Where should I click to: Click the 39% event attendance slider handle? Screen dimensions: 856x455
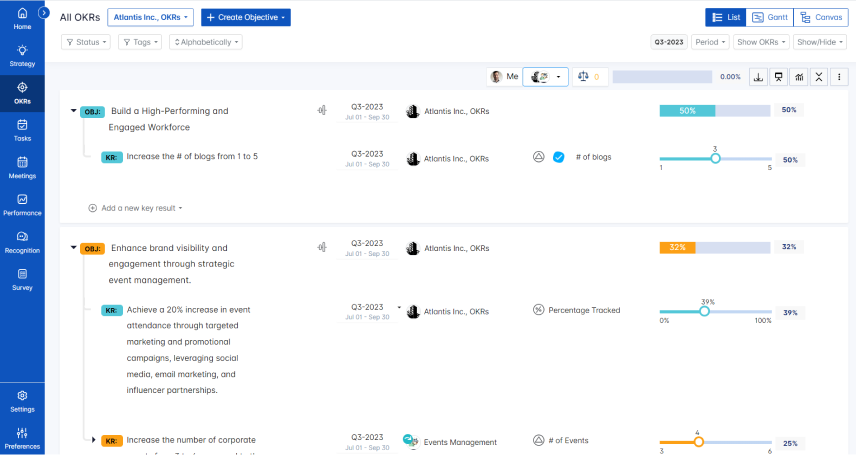[704, 311]
